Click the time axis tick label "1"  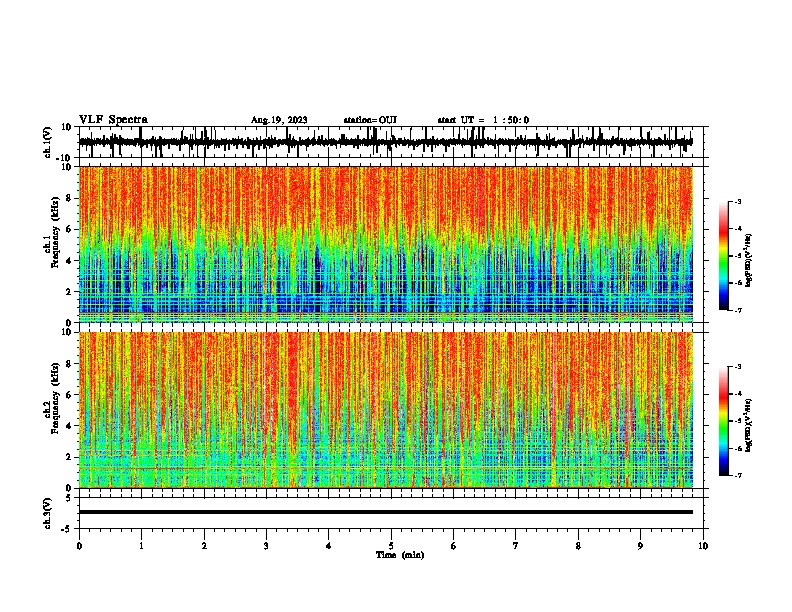tap(141, 546)
